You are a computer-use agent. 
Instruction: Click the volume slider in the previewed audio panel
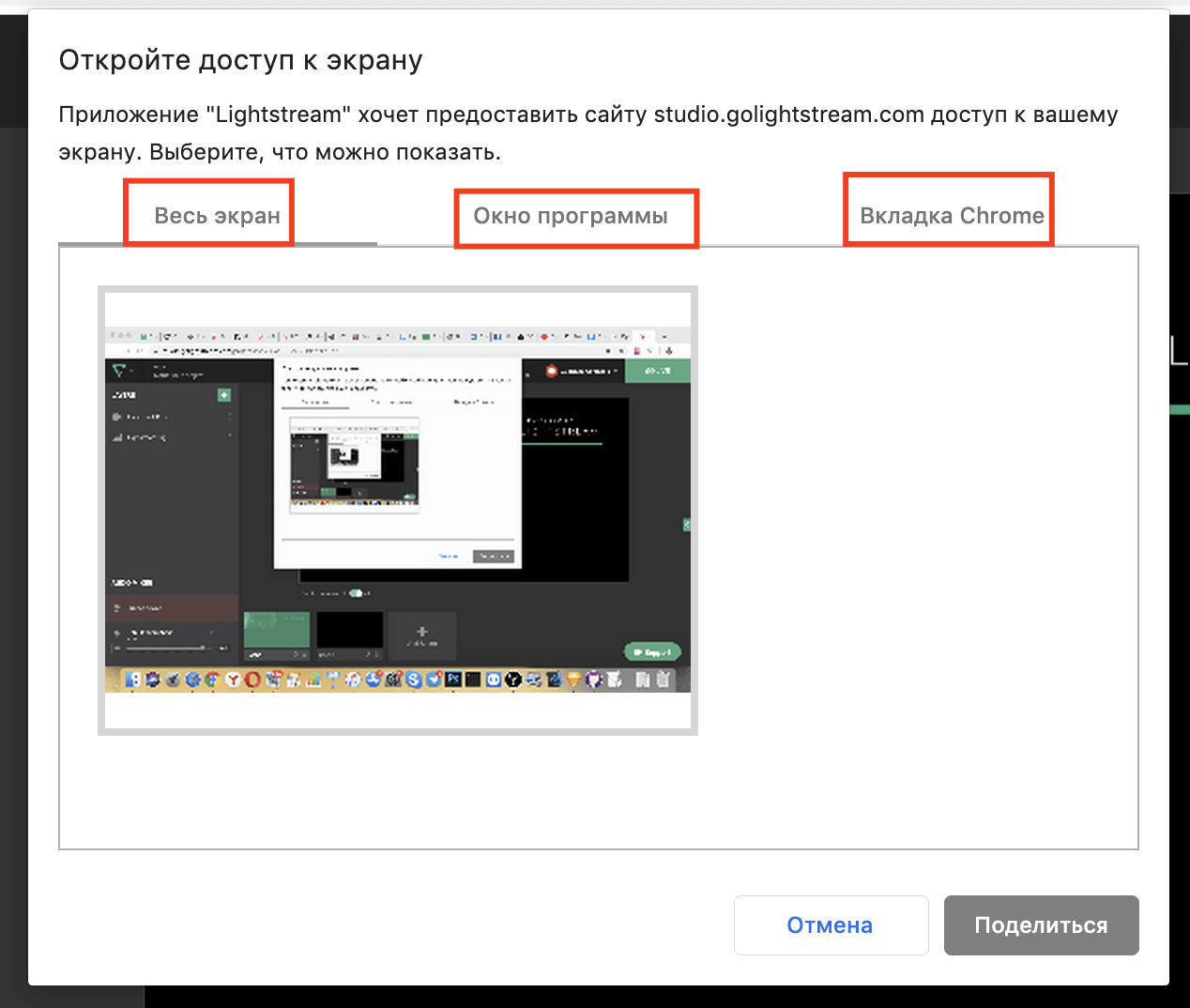coord(164,648)
